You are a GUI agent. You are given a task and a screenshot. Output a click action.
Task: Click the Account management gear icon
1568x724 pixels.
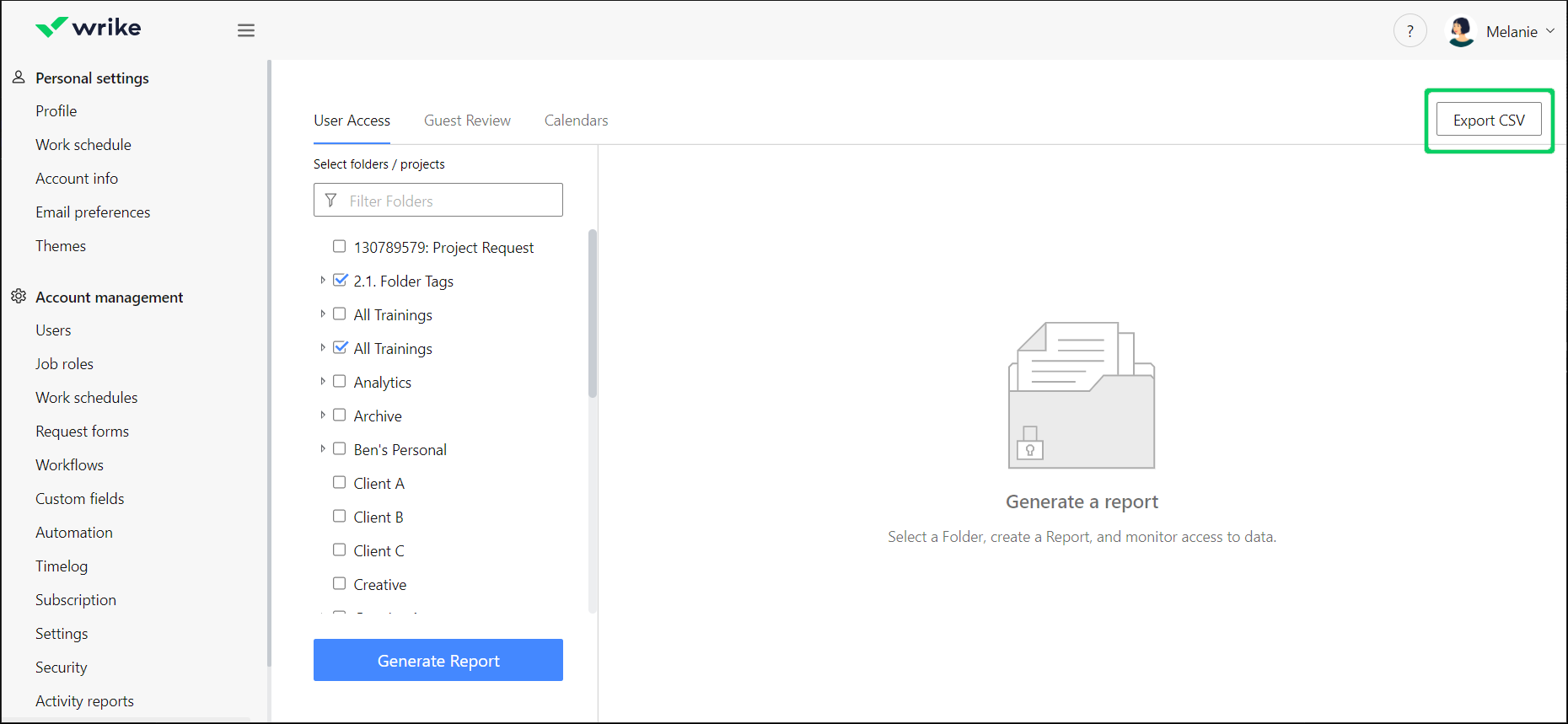(19, 297)
